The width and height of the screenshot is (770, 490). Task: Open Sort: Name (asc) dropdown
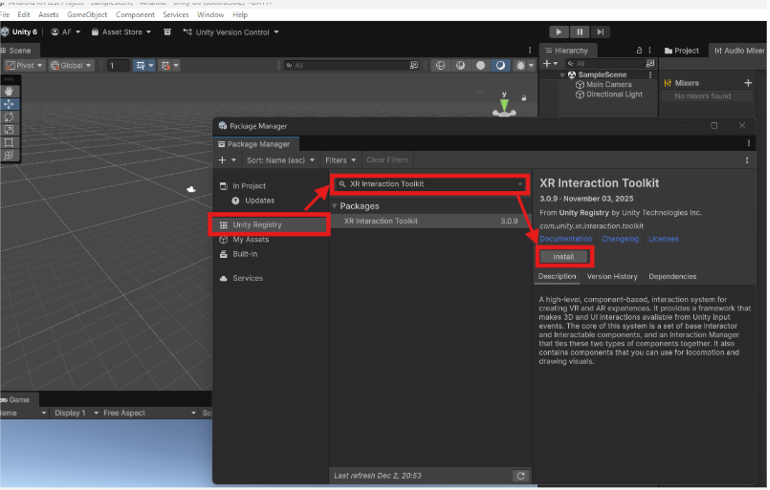(x=280, y=160)
